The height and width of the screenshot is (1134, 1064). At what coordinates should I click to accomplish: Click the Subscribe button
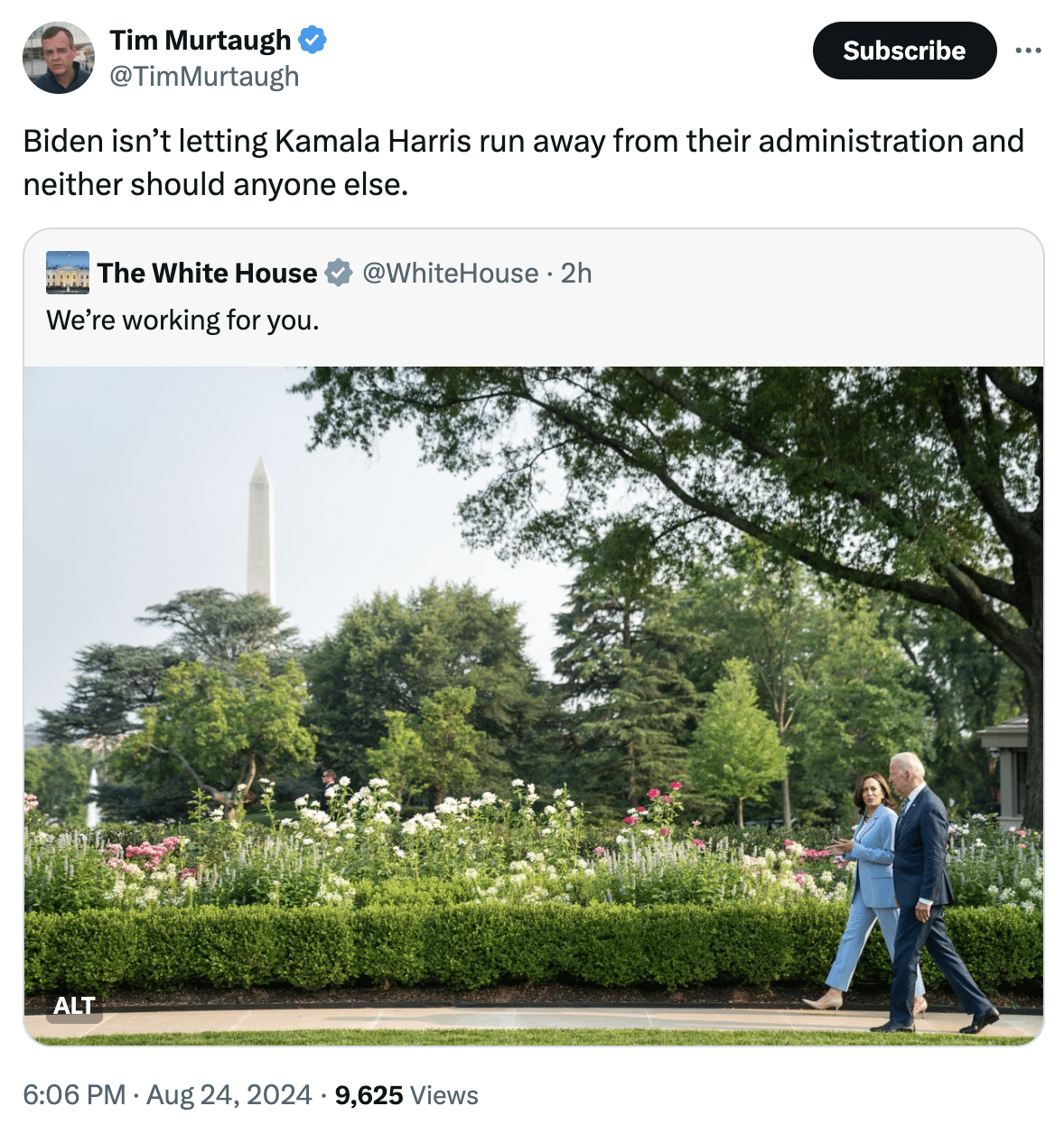[x=904, y=51]
